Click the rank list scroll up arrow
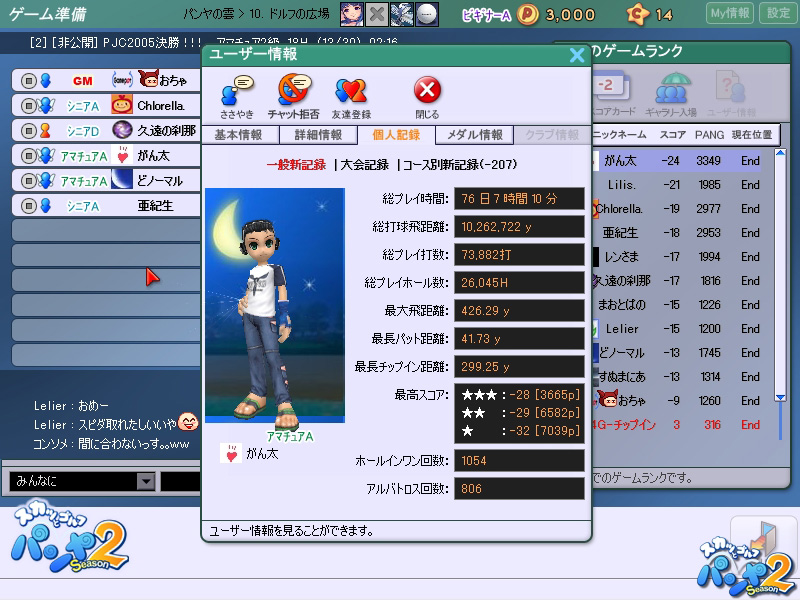800x600 pixels. (780, 153)
